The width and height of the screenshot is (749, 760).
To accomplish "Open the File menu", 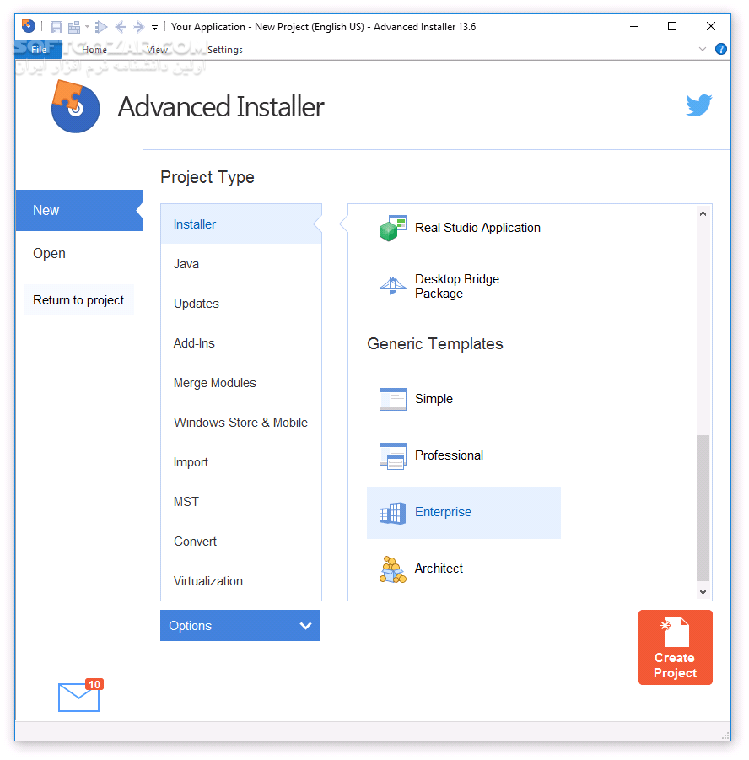I will point(39,49).
